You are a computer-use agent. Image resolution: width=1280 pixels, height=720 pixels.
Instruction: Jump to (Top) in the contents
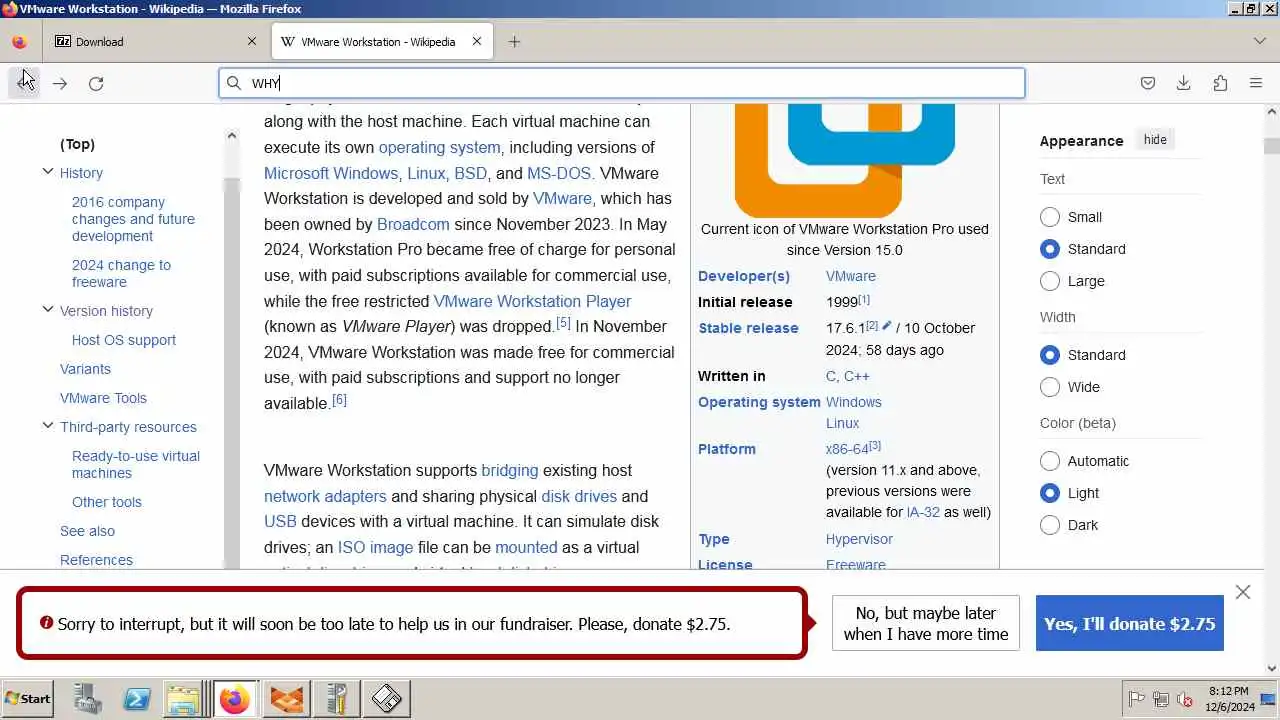coord(77,144)
